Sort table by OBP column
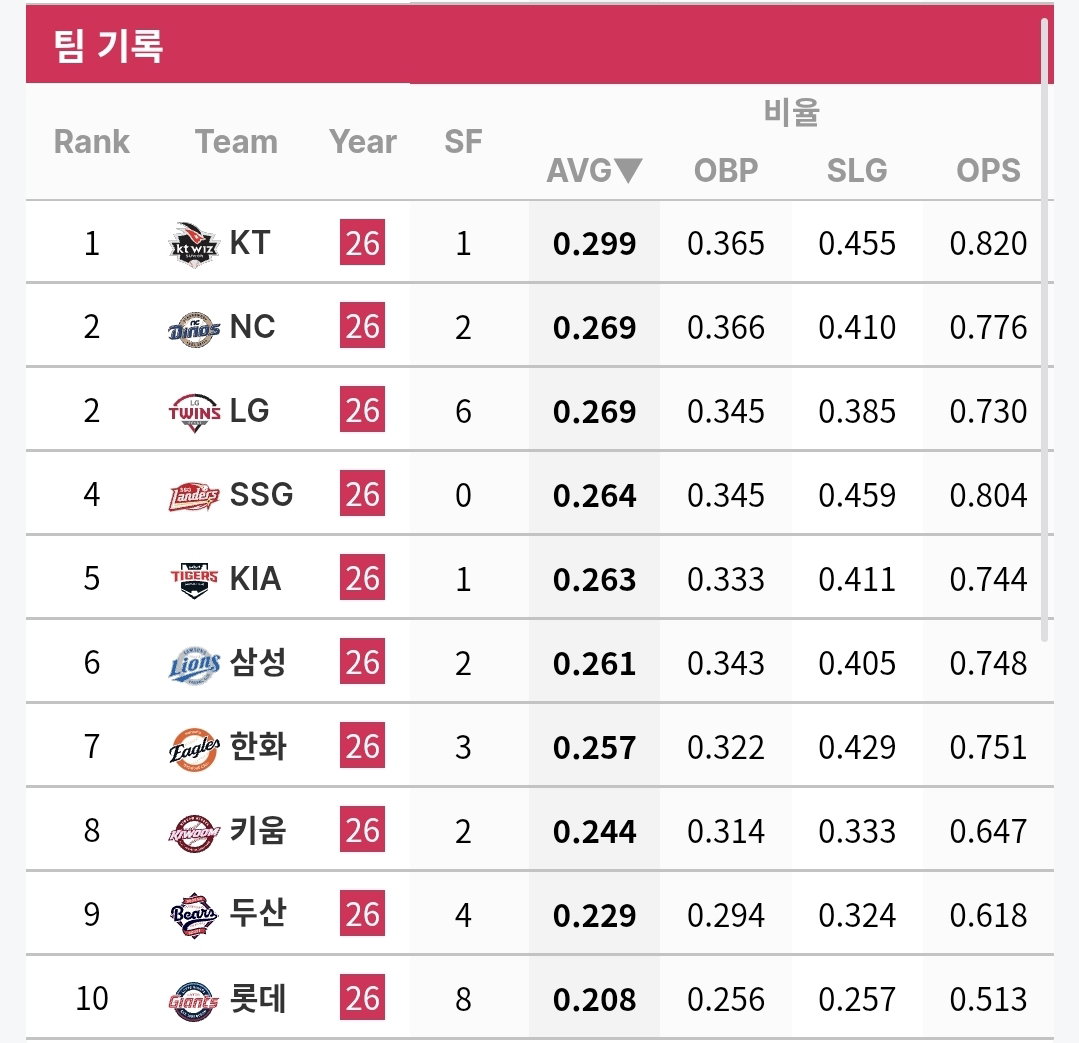 (x=725, y=171)
